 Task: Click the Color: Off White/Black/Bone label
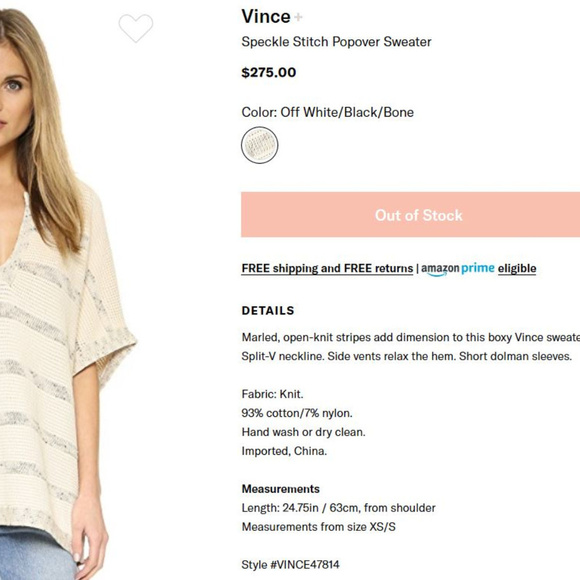pyautogui.click(x=327, y=112)
